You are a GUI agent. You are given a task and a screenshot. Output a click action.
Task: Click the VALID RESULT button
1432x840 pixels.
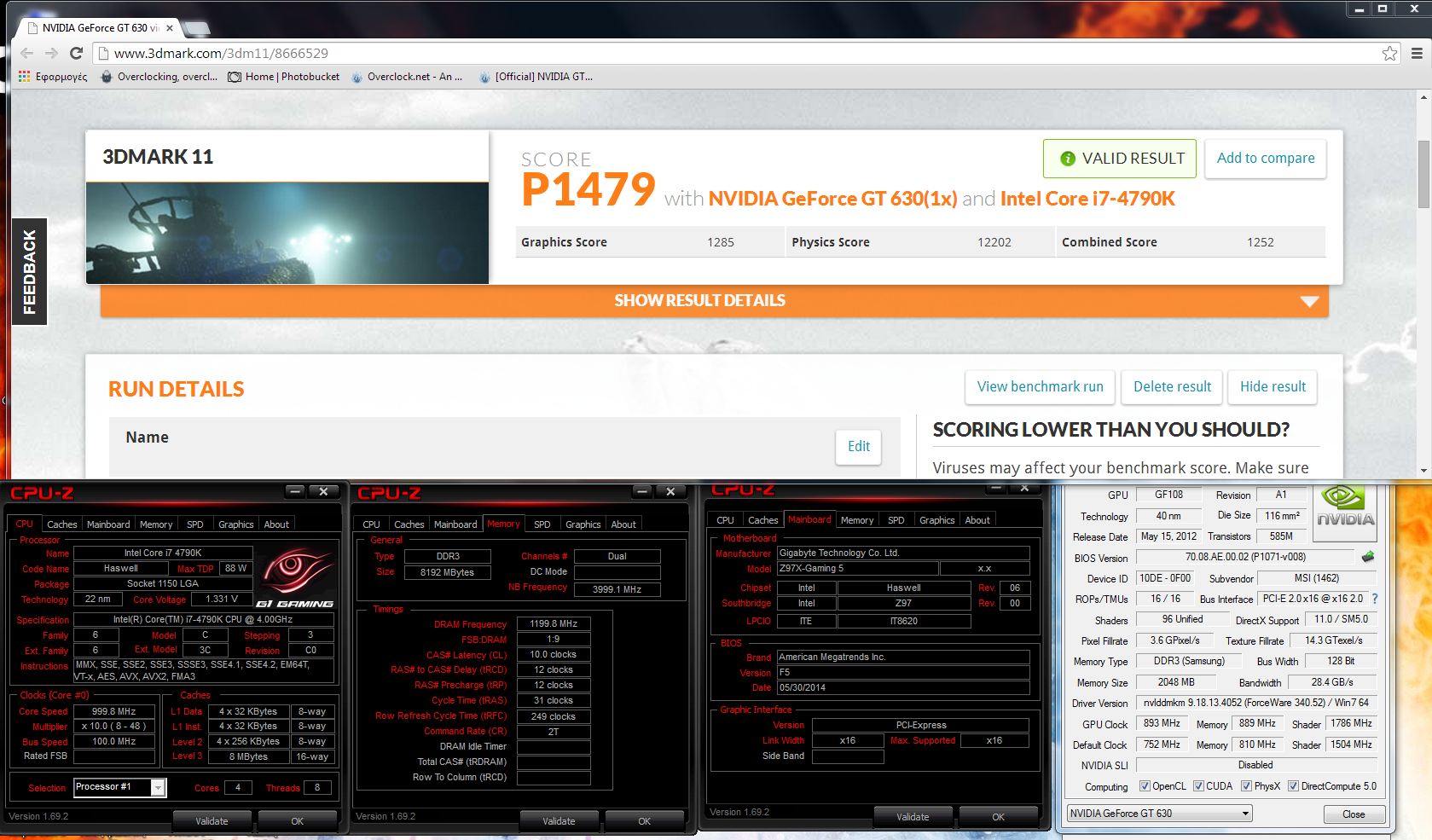click(1120, 159)
